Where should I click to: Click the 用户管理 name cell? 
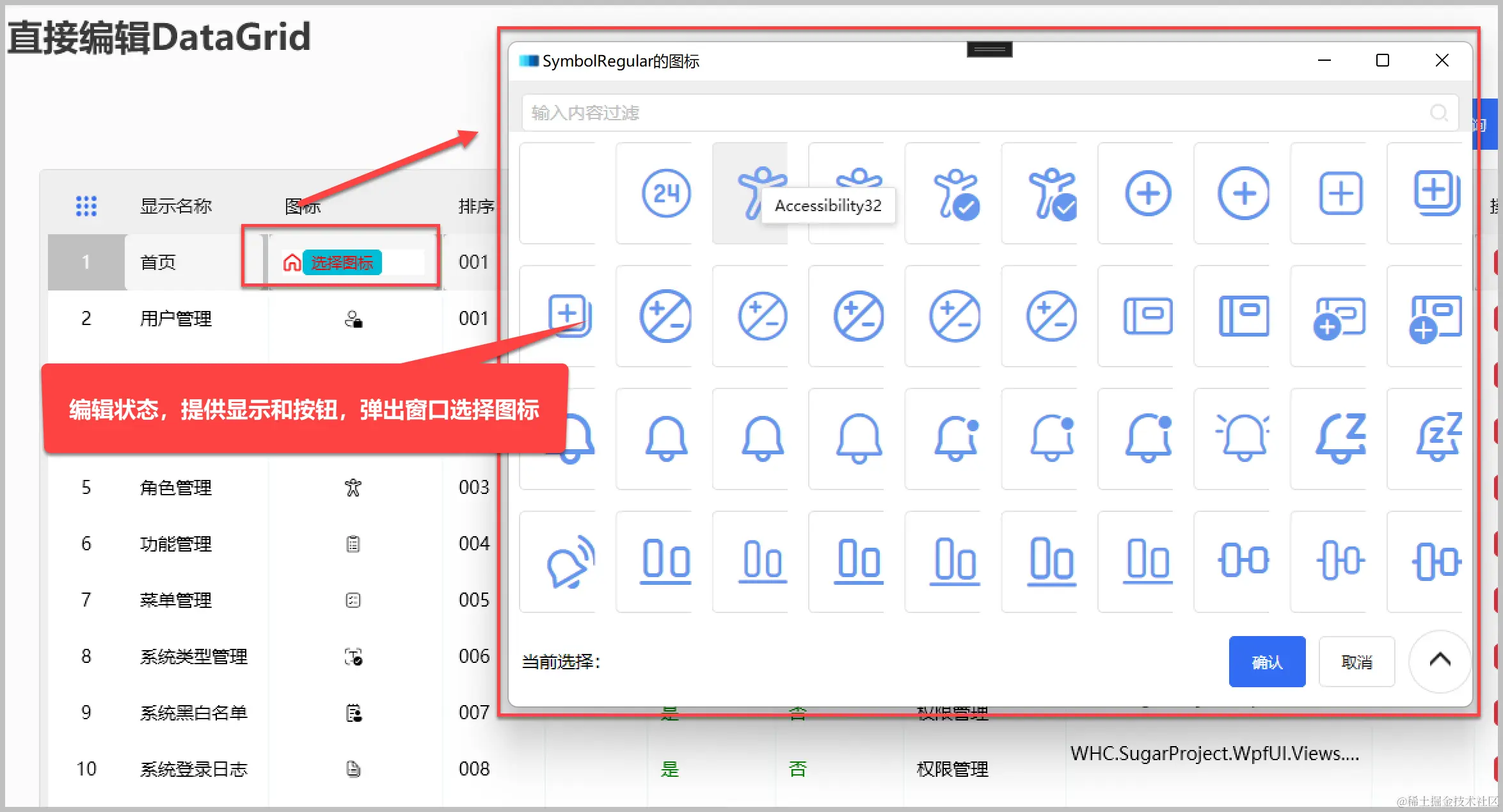(x=176, y=319)
